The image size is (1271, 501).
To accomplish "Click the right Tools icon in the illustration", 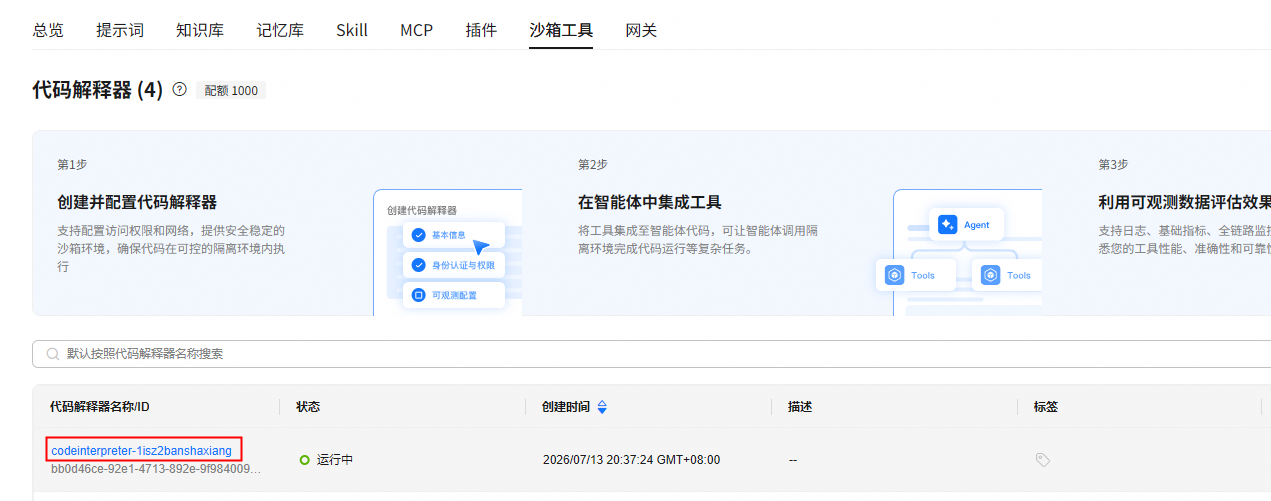I will click(990, 275).
